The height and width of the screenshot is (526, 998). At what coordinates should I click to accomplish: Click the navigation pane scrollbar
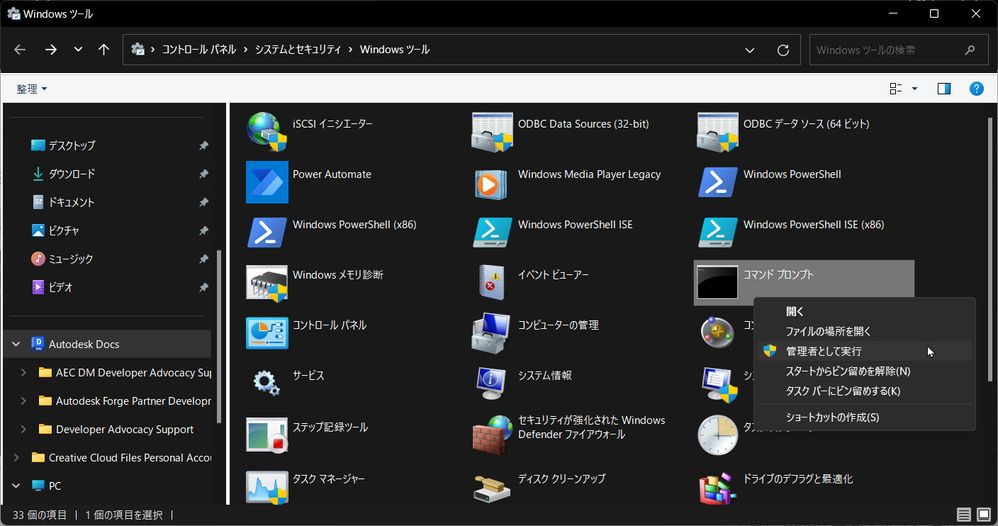coord(219,336)
